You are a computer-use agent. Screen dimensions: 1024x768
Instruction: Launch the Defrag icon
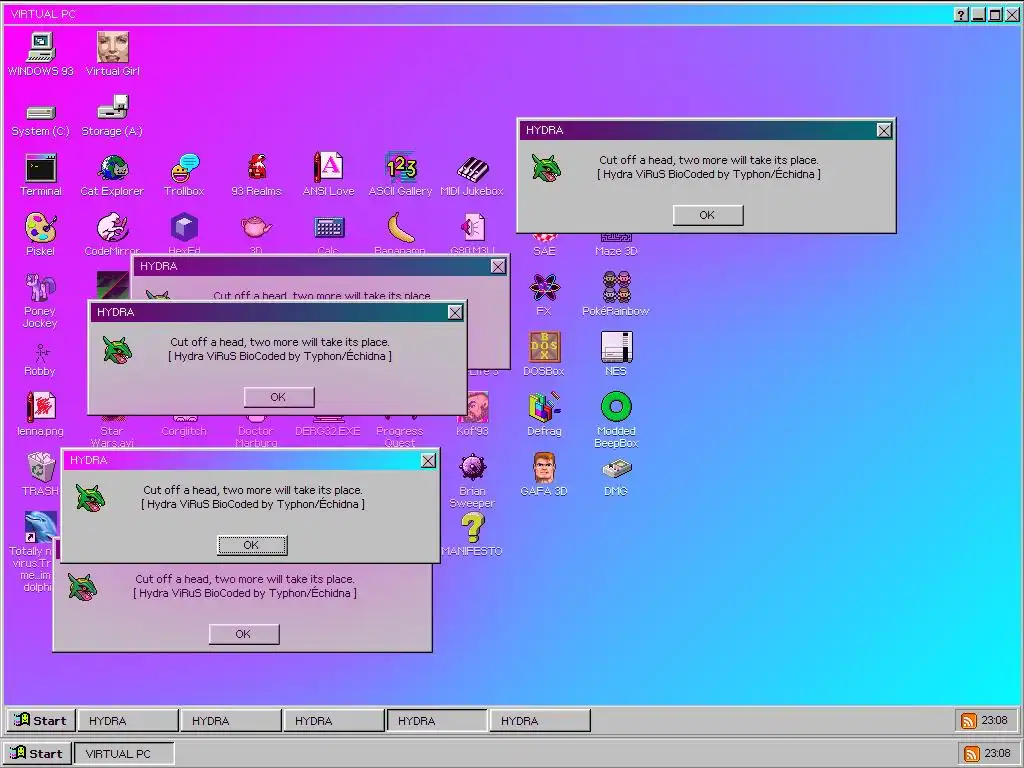tap(544, 406)
